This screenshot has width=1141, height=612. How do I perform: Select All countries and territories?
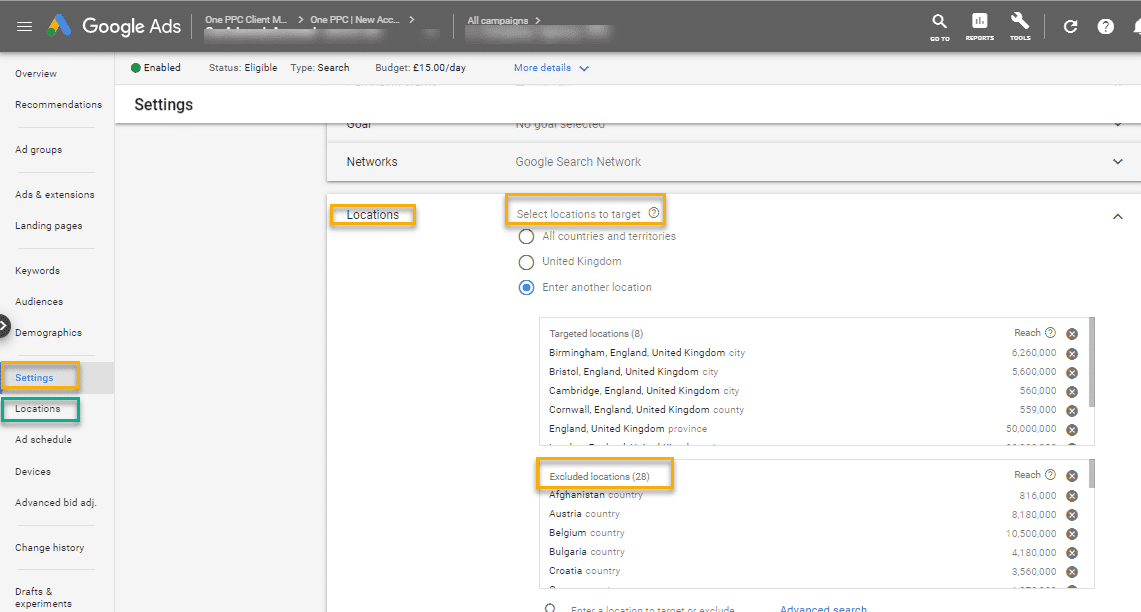(x=526, y=236)
